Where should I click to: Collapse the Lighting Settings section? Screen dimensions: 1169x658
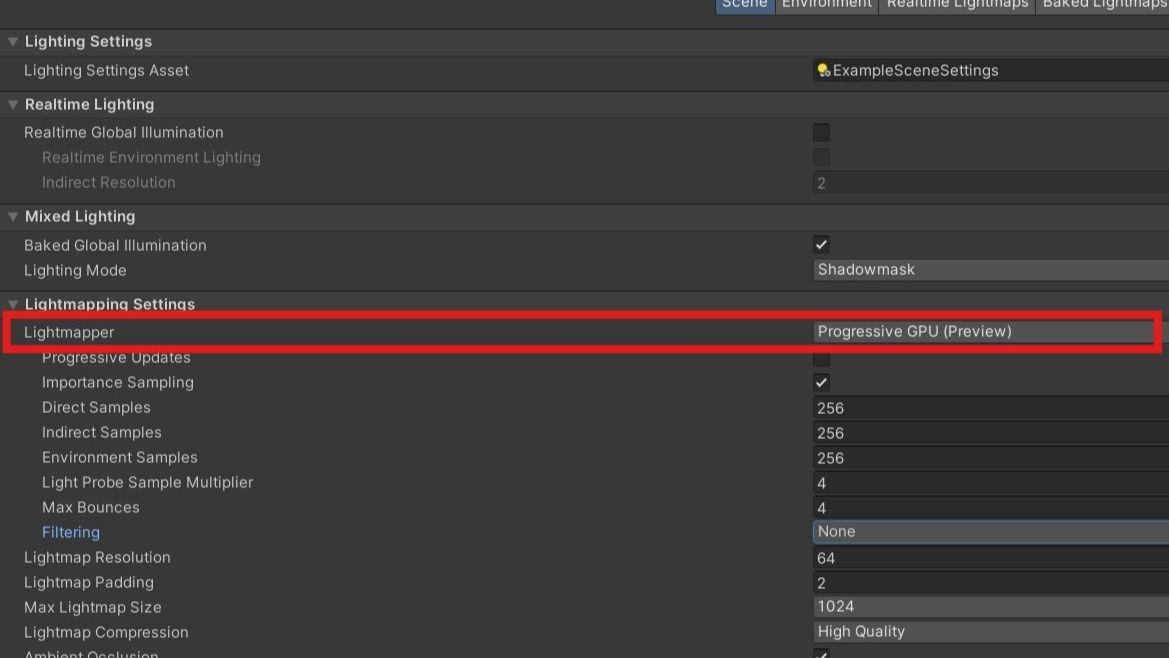point(12,41)
